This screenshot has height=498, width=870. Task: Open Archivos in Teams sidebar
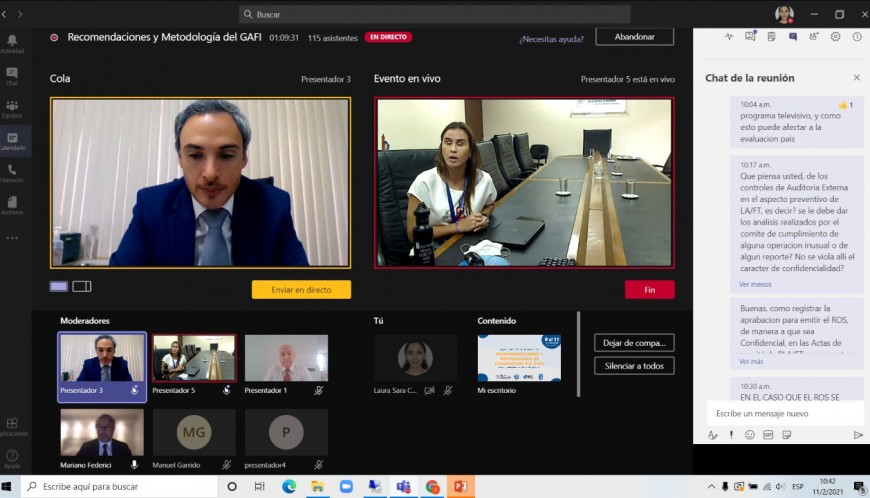12,205
